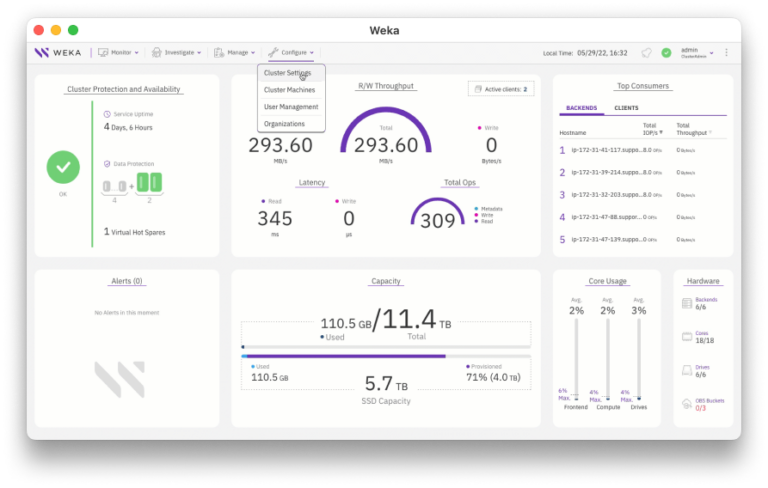Click the green cluster status icon
Viewport: 768px width, 488px height.
click(666, 52)
